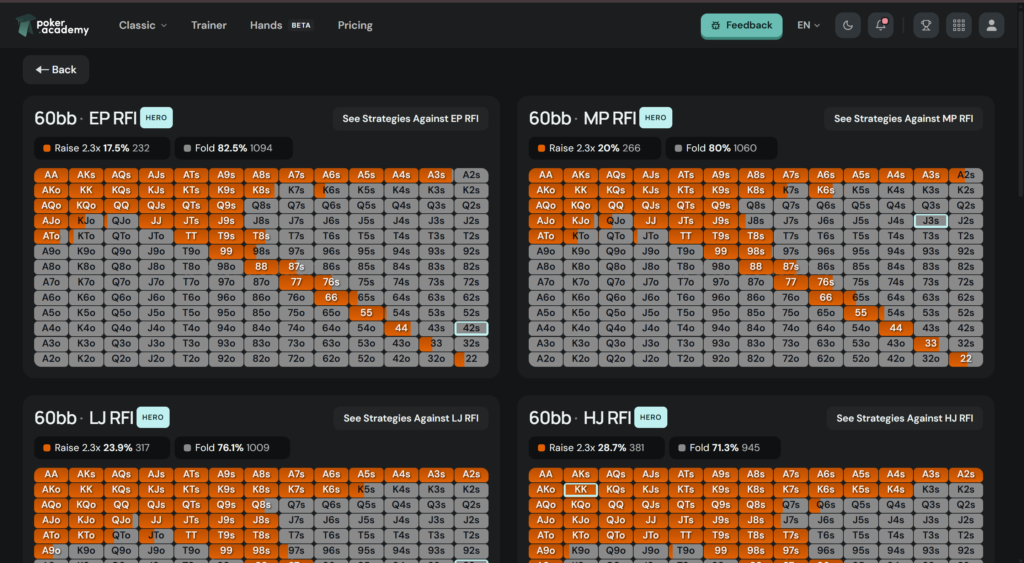
Task: Select the KJo cell in EP RFI grid
Action: coord(86,221)
